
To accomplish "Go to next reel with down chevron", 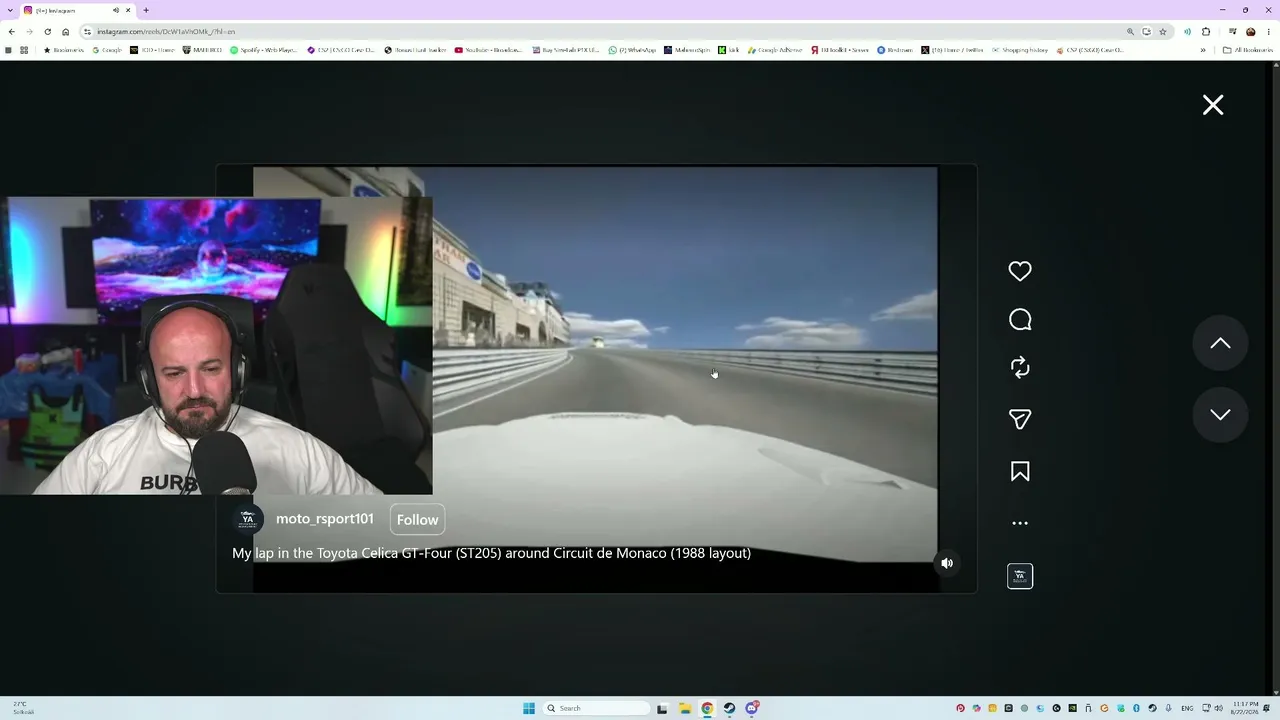I will click(1220, 414).
